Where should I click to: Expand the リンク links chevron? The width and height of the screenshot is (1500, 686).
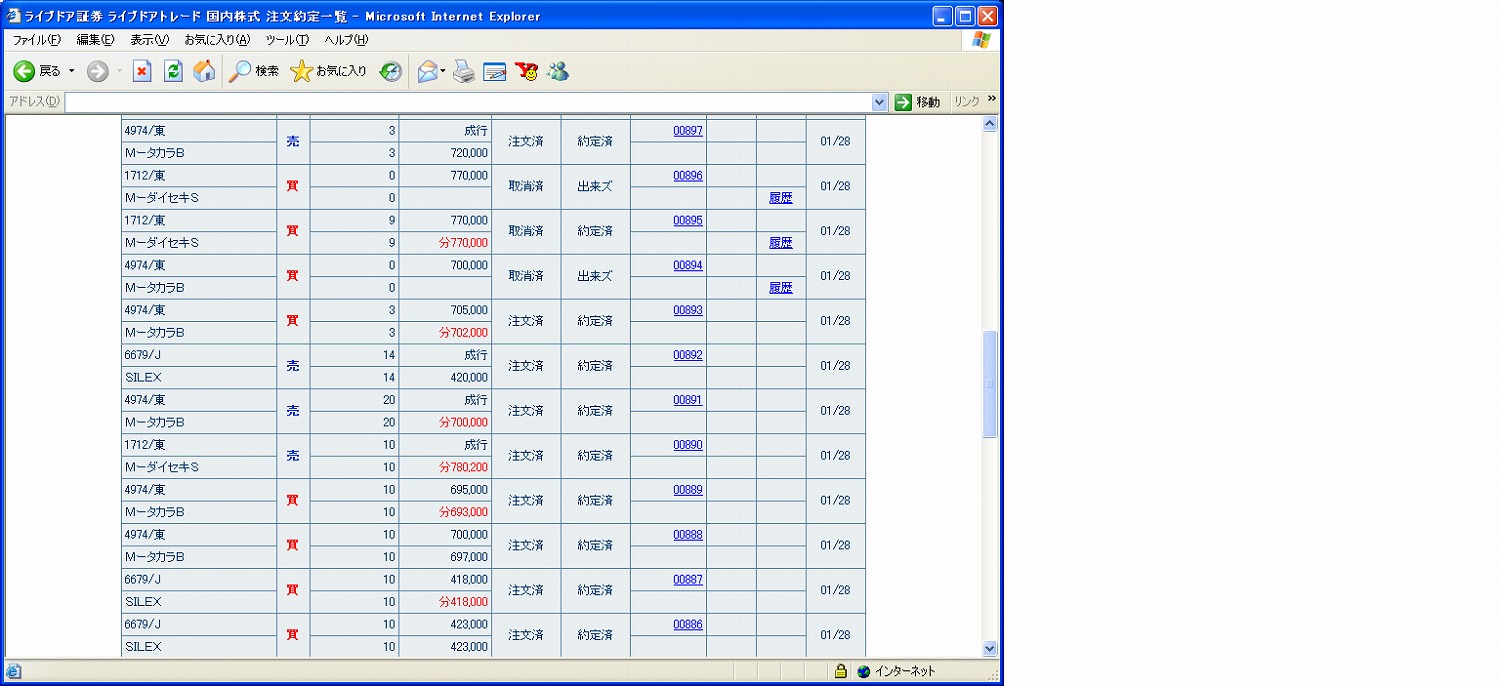click(992, 98)
